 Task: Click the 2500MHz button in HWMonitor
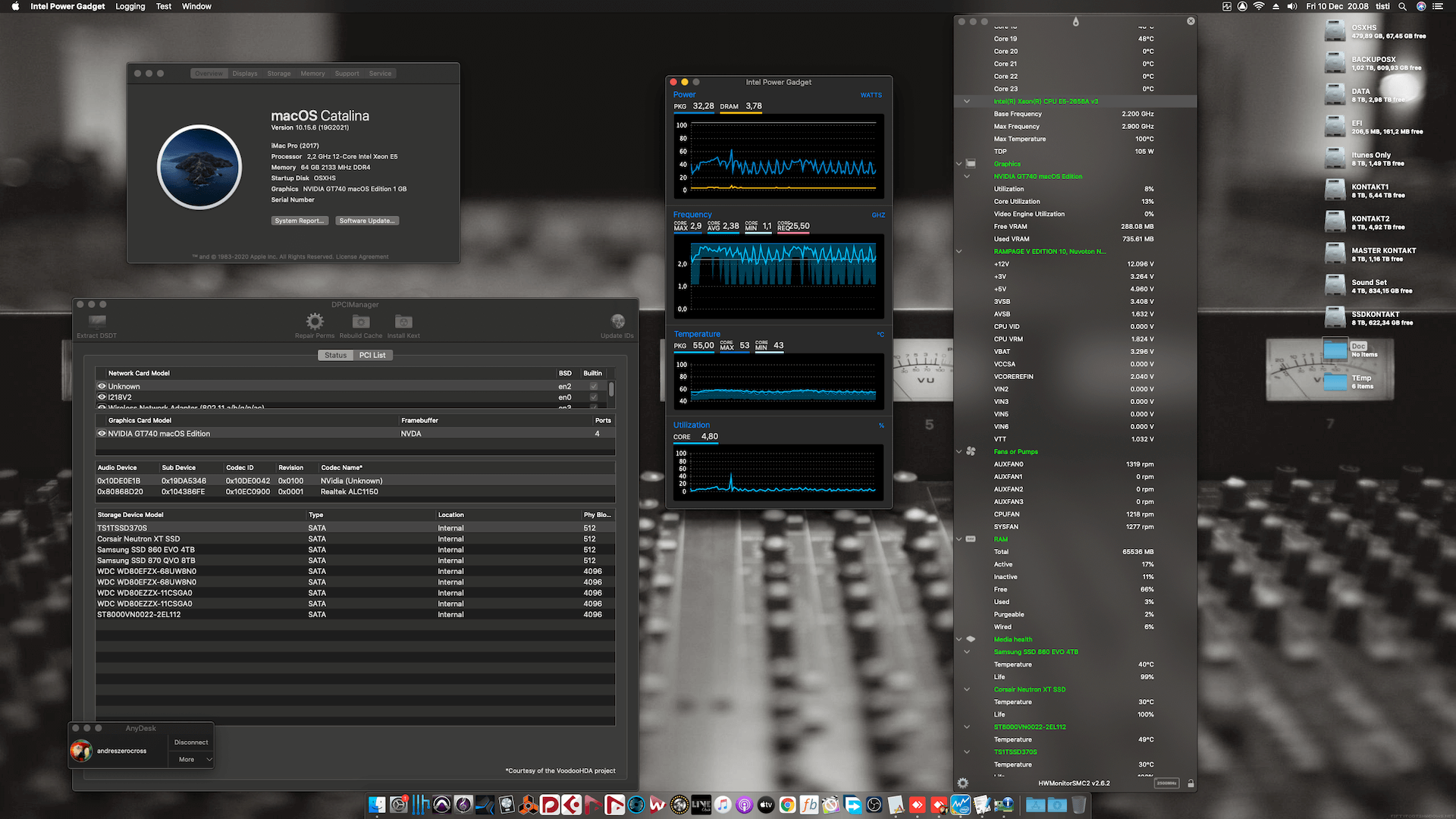(x=1166, y=783)
